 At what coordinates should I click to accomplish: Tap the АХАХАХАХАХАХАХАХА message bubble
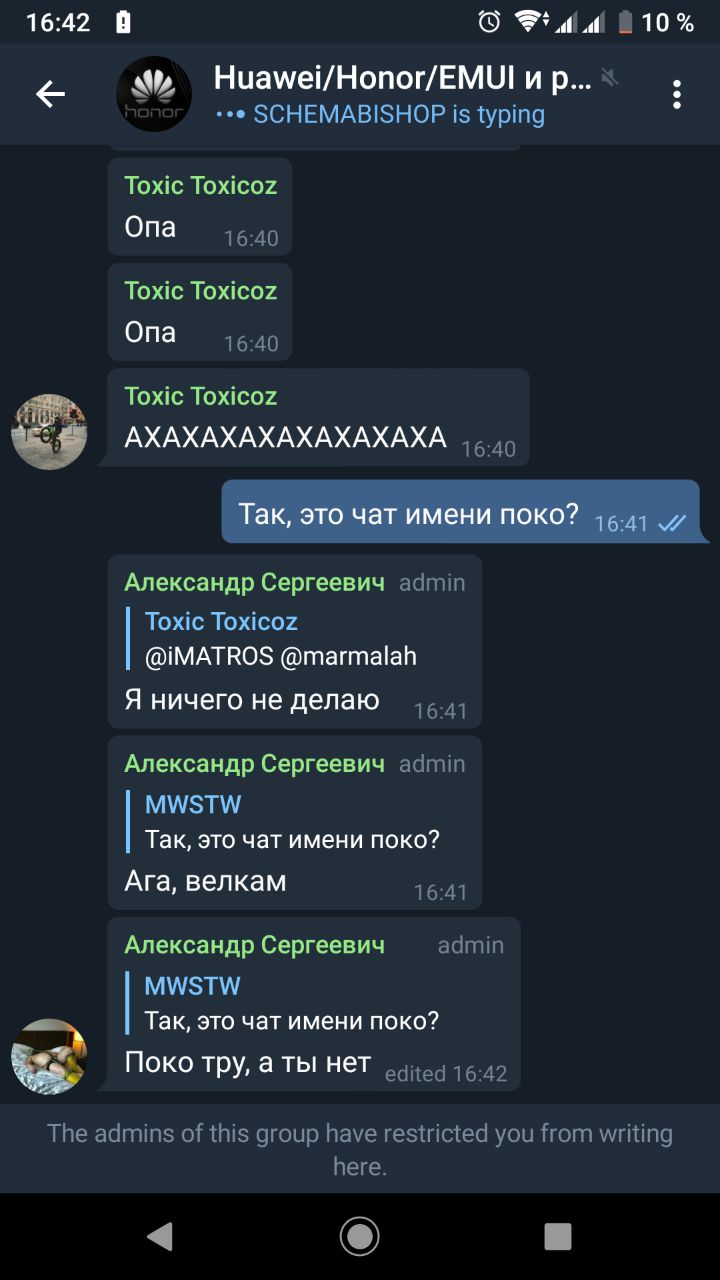click(x=318, y=417)
